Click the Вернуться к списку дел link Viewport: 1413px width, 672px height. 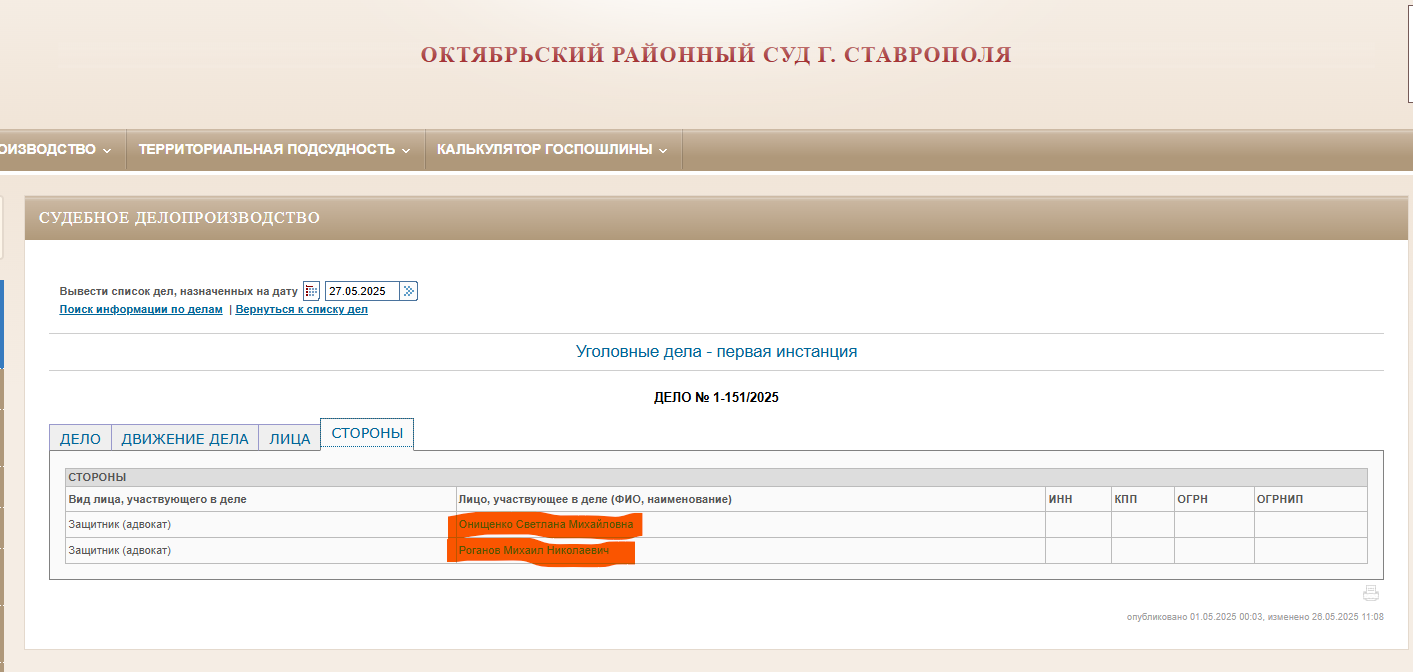point(302,310)
